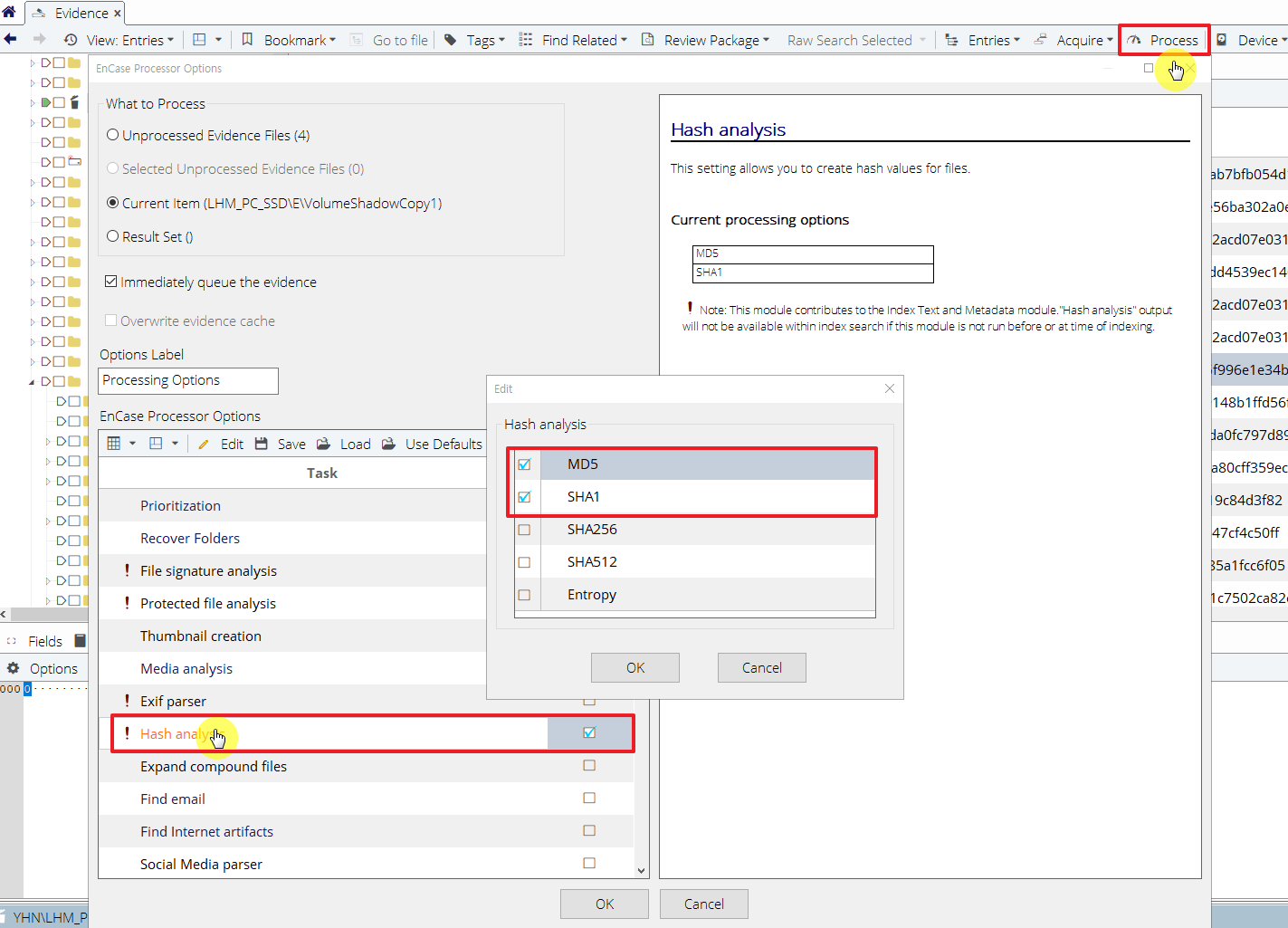Click the Options Label input field
This screenshot has width=1288, height=928.
(x=188, y=380)
